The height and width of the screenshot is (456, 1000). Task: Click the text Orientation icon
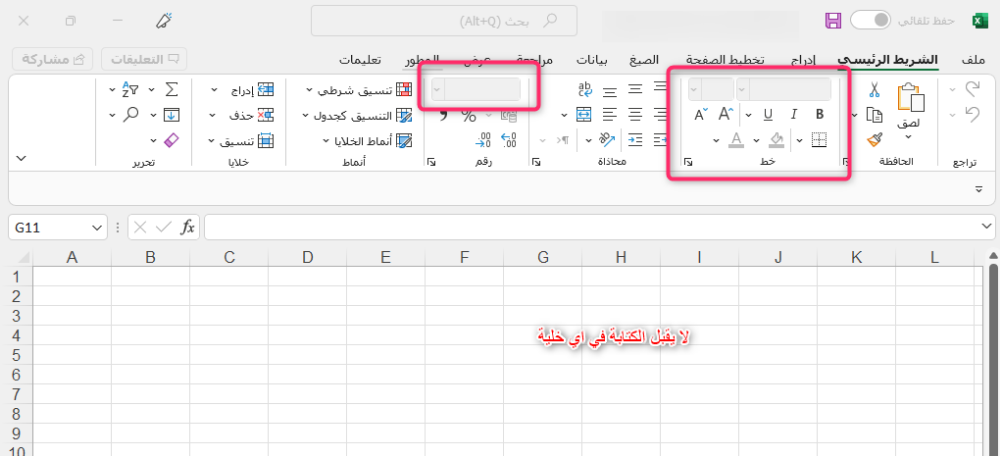tap(606, 139)
